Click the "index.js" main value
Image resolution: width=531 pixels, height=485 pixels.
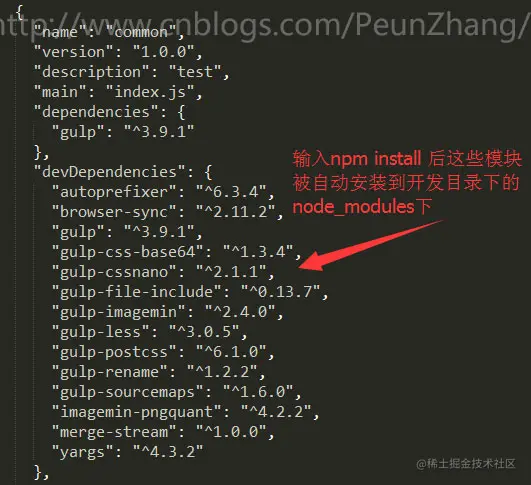tap(150, 92)
